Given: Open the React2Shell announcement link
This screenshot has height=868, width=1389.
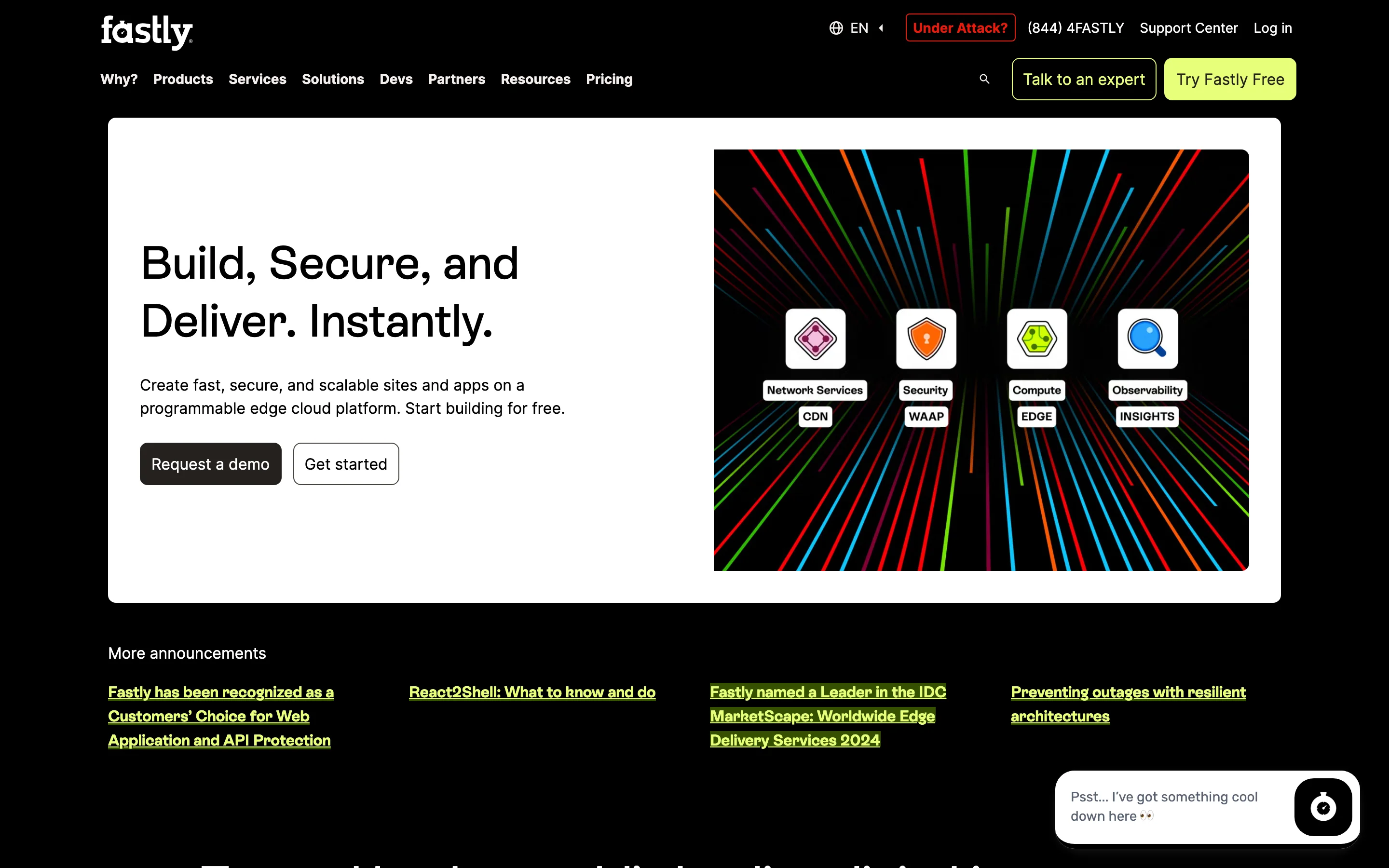Looking at the screenshot, I should click(x=531, y=692).
